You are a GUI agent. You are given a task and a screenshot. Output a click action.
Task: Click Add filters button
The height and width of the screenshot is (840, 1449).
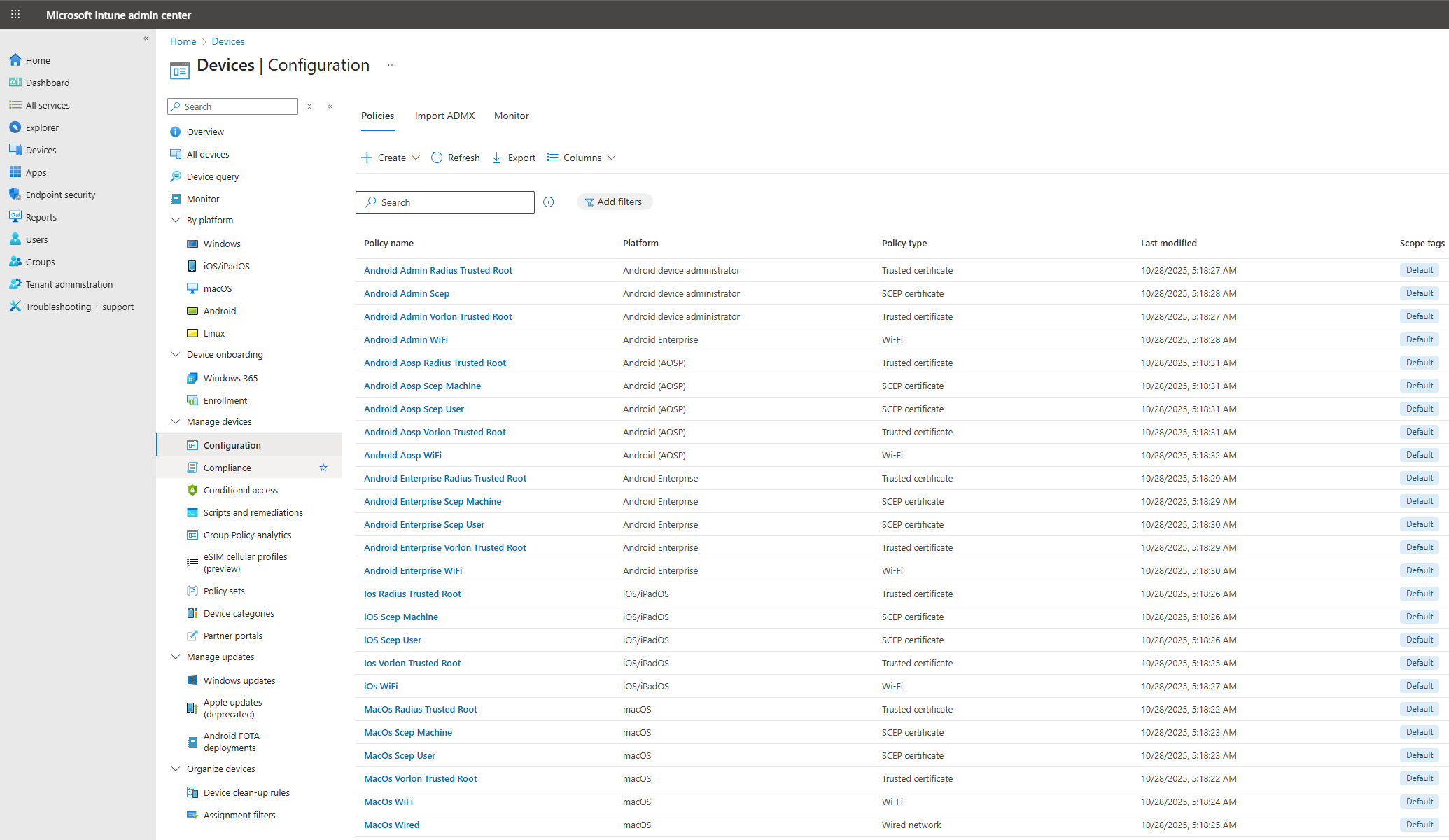614,202
